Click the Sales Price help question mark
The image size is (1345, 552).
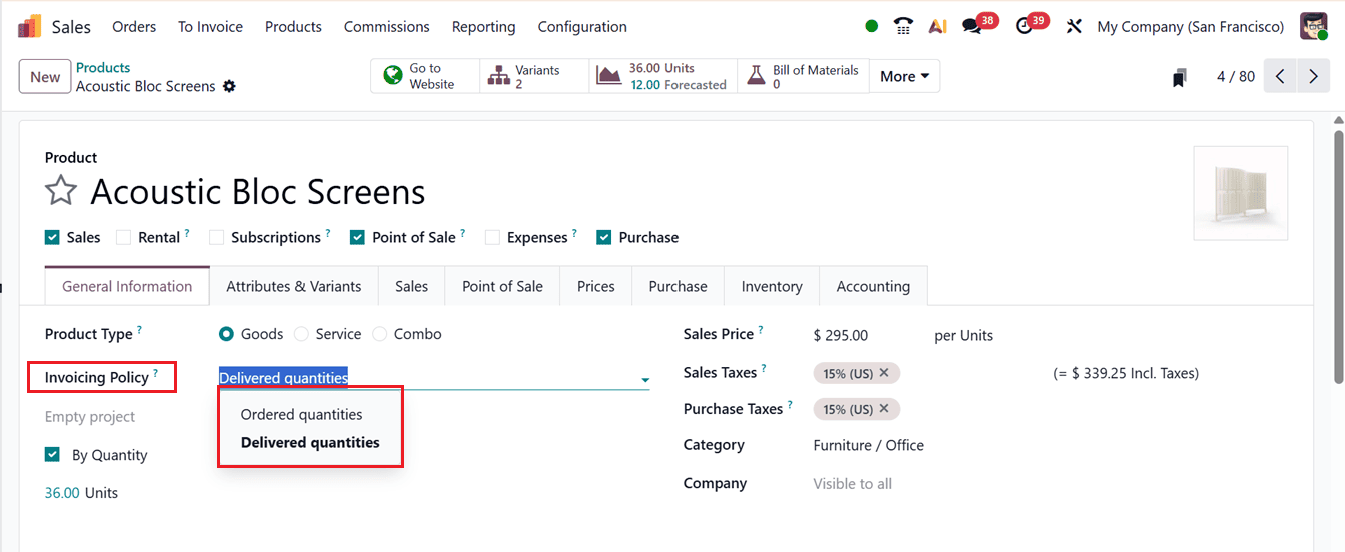click(x=761, y=329)
